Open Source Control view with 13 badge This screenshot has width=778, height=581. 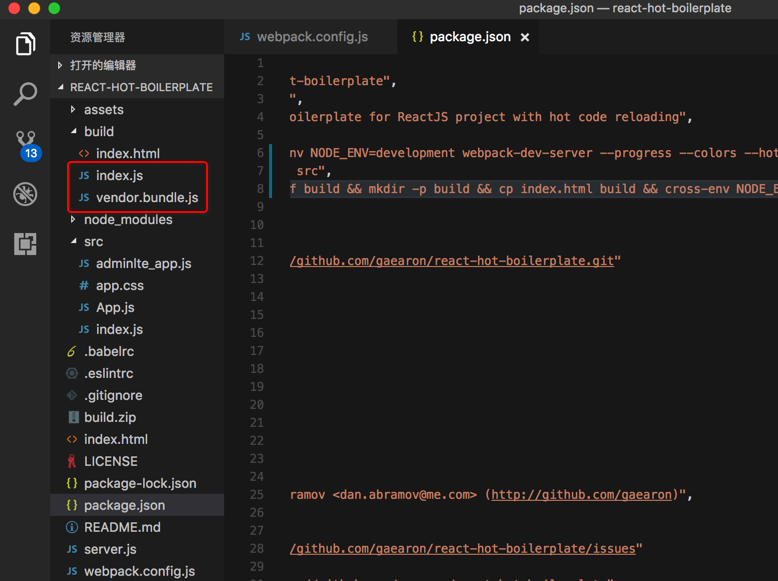26,145
